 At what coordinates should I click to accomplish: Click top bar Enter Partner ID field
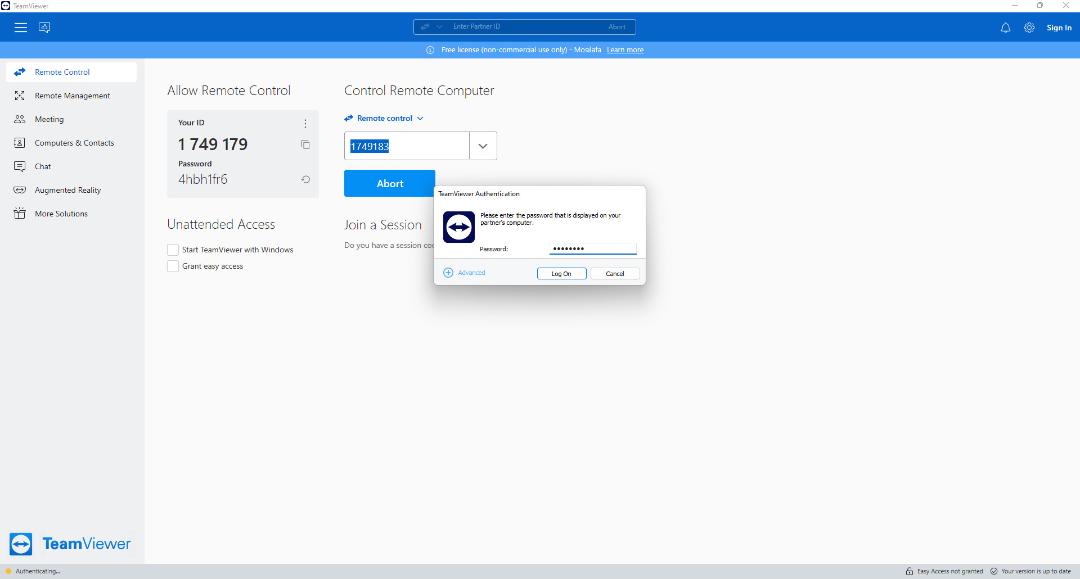[x=523, y=27]
